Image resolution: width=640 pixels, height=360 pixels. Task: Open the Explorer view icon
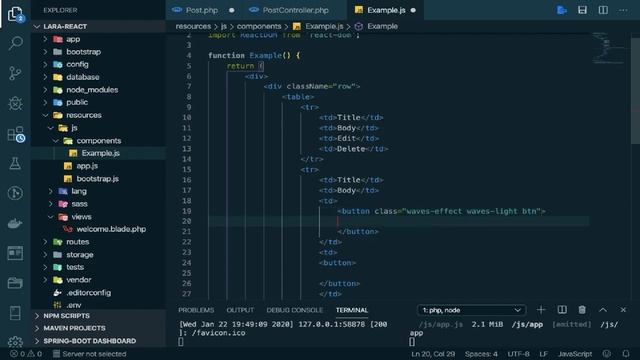[x=16, y=14]
